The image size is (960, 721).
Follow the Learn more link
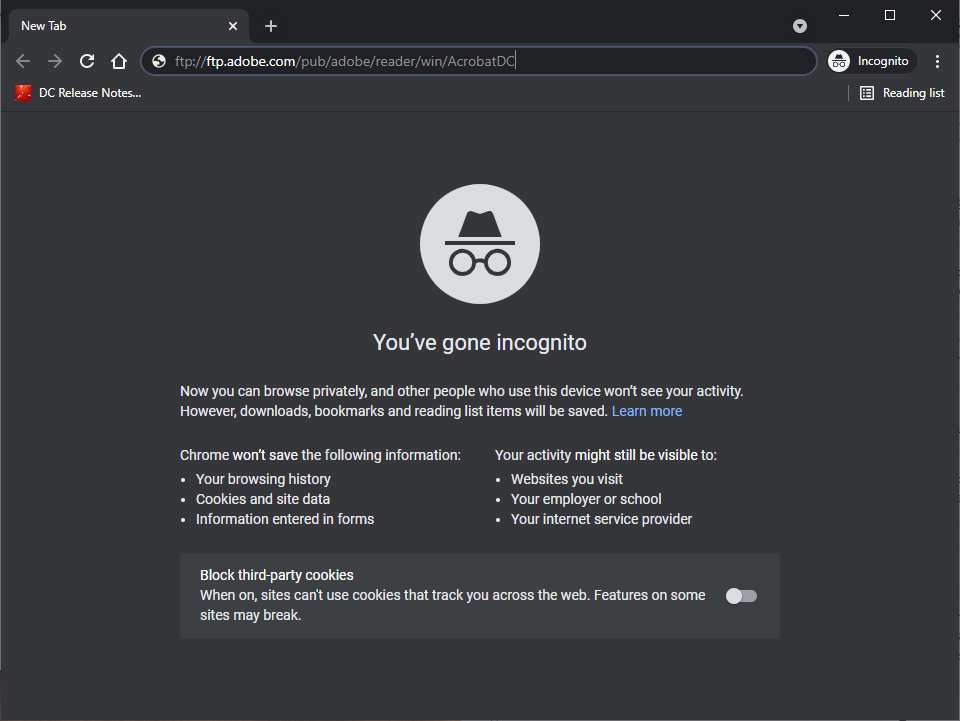pos(647,411)
